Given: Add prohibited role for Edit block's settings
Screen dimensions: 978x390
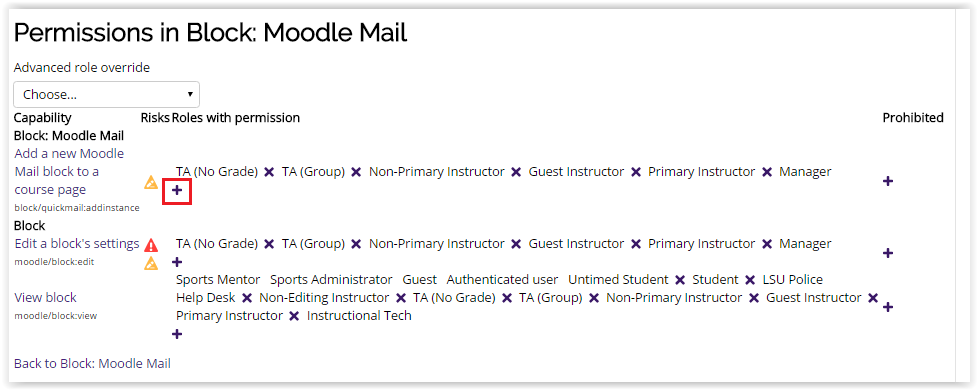Looking at the screenshot, I should pos(888,253).
